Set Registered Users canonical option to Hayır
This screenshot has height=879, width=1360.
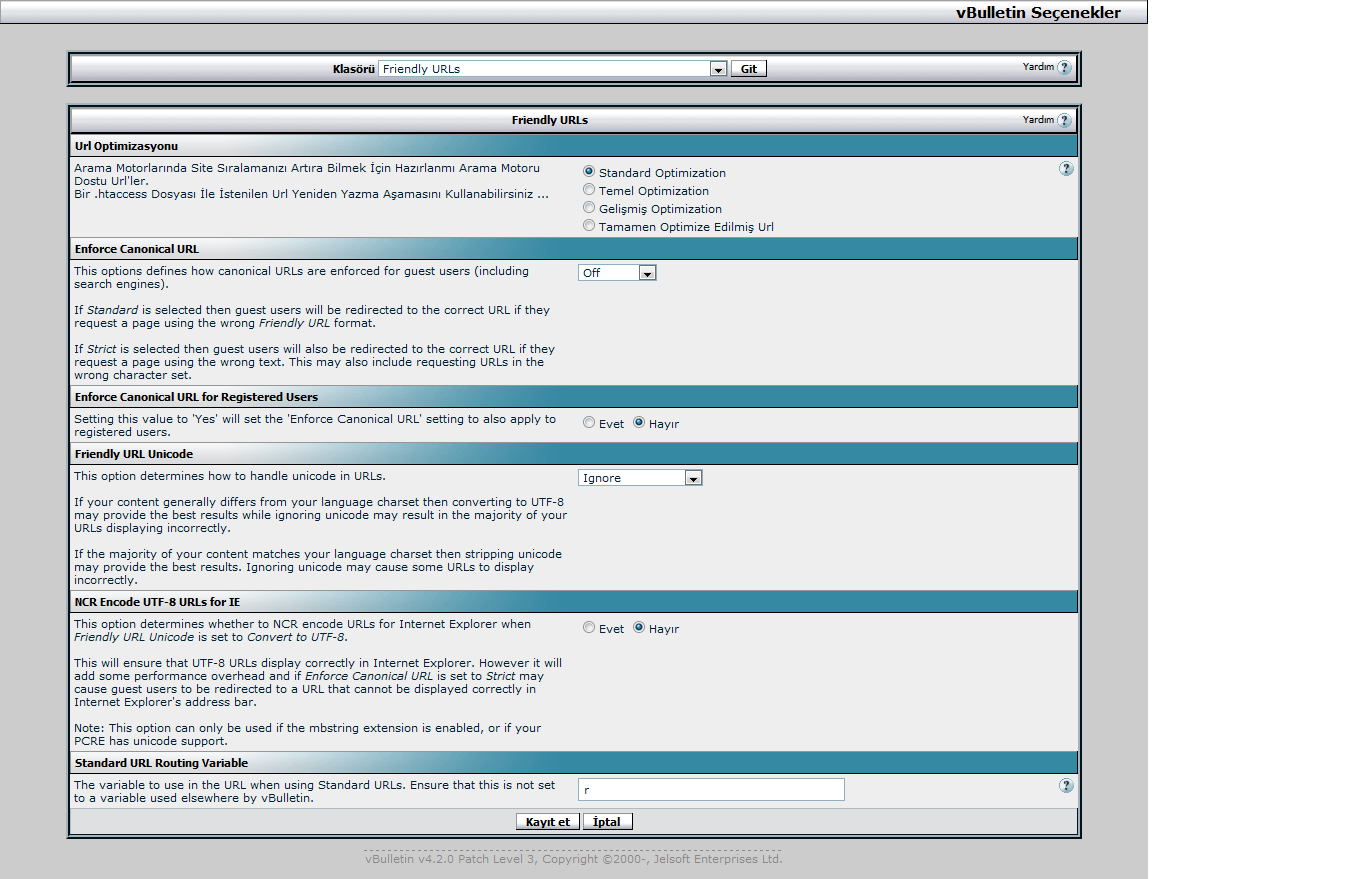click(639, 423)
